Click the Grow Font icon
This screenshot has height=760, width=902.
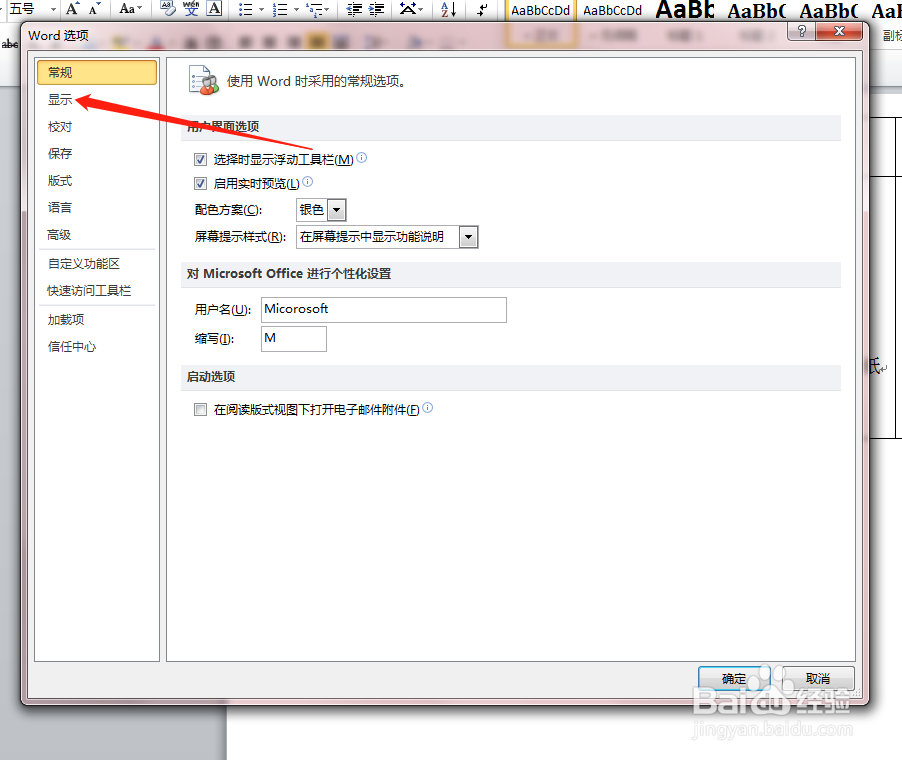pyautogui.click(x=72, y=9)
